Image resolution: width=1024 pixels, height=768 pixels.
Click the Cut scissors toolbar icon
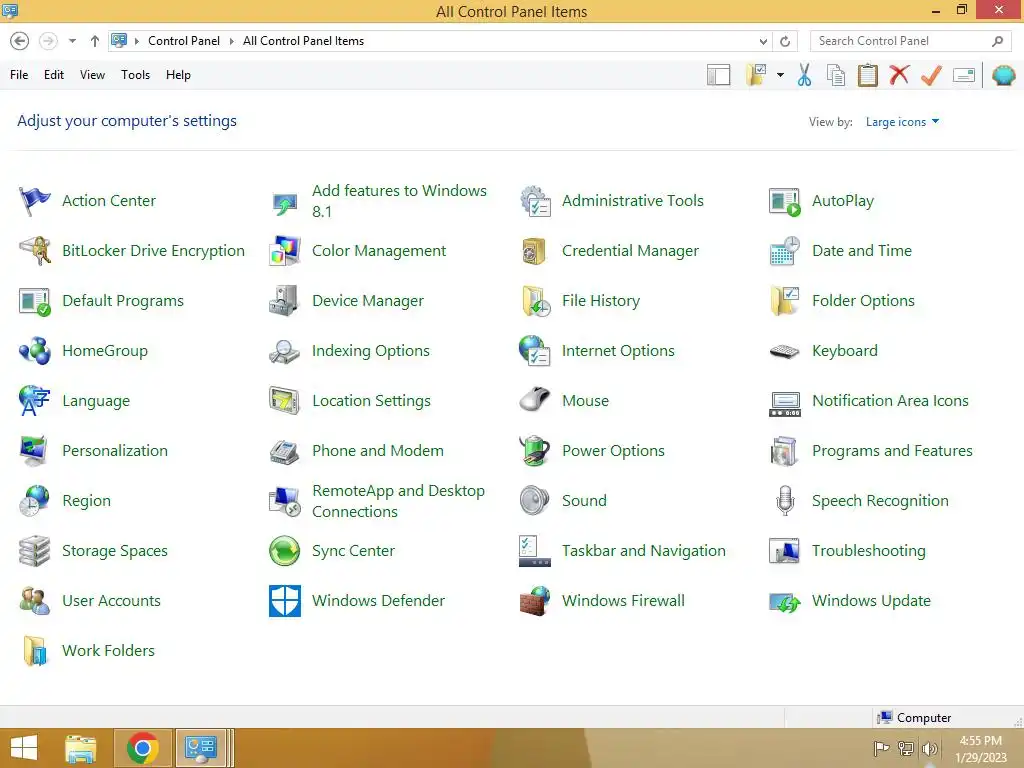(805, 75)
